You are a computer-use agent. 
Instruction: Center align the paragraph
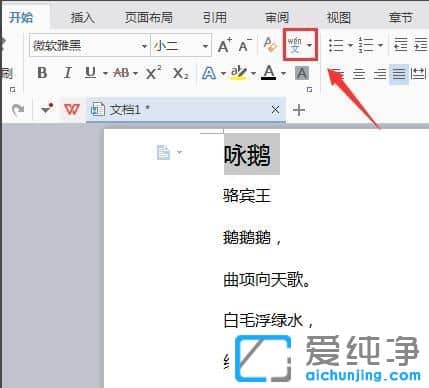tap(359, 73)
